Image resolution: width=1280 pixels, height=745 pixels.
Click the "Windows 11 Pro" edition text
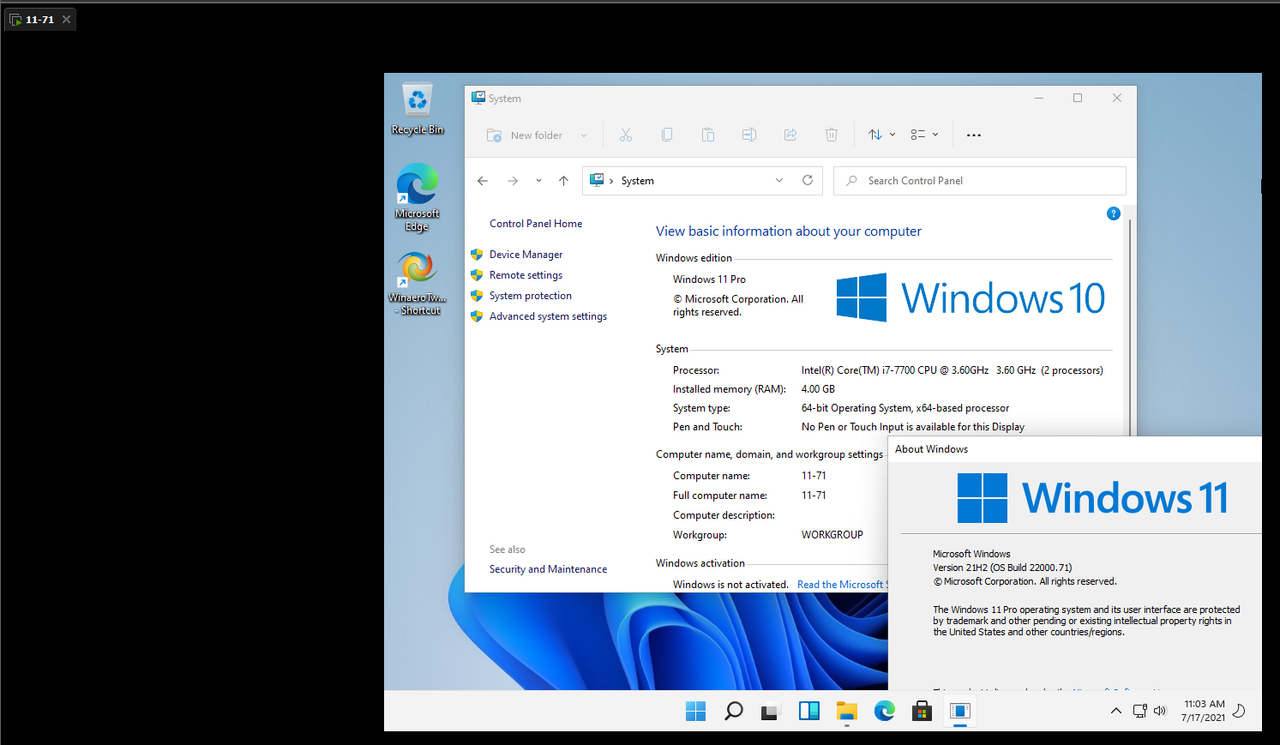coord(709,280)
